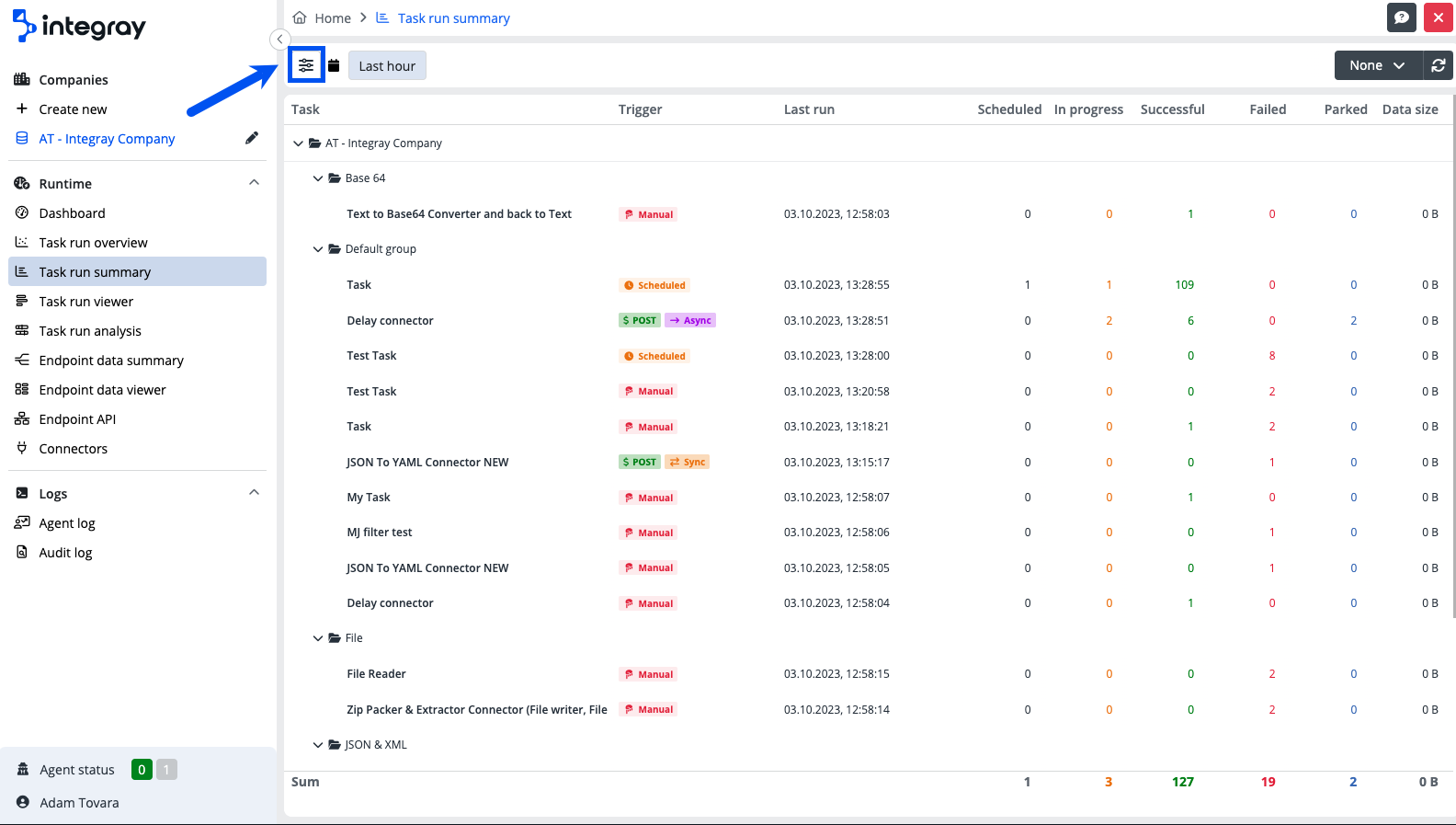The width and height of the screenshot is (1456, 825).
Task: Collapse the sidebar with arrow toggle
Action: coord(279,39)
